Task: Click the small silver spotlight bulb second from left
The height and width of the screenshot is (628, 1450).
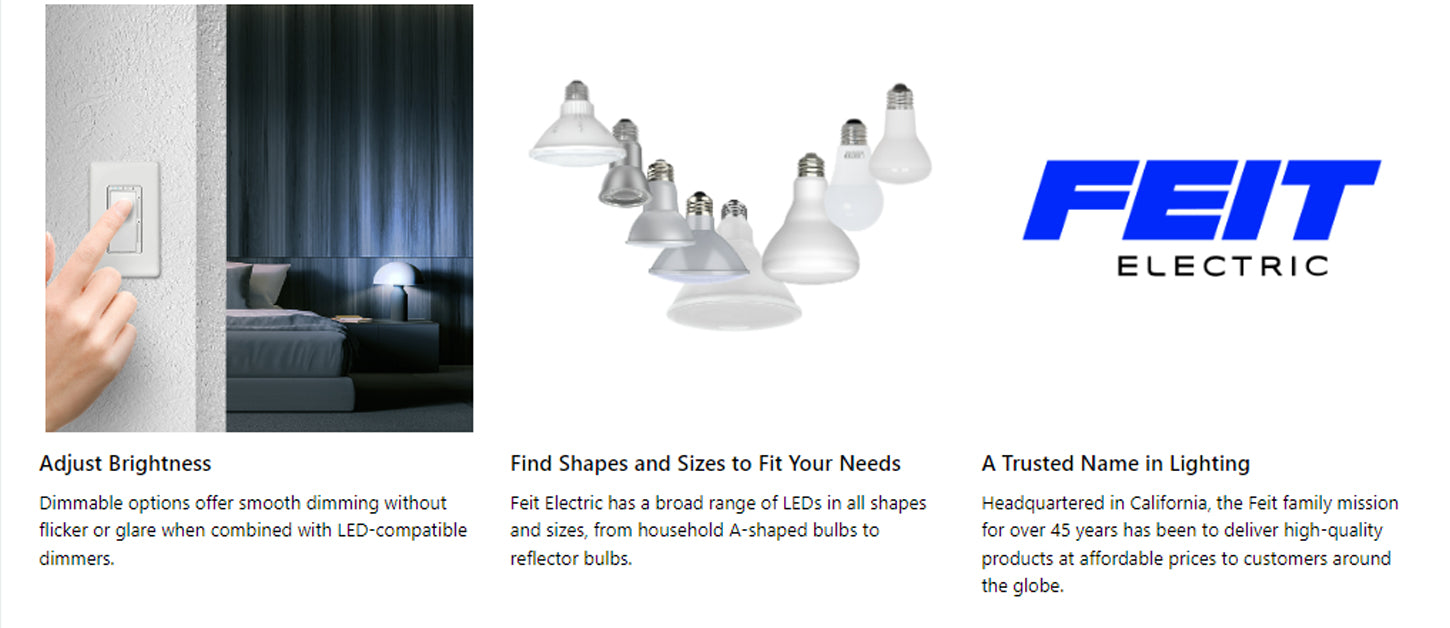Action: [x=624, y=163]
